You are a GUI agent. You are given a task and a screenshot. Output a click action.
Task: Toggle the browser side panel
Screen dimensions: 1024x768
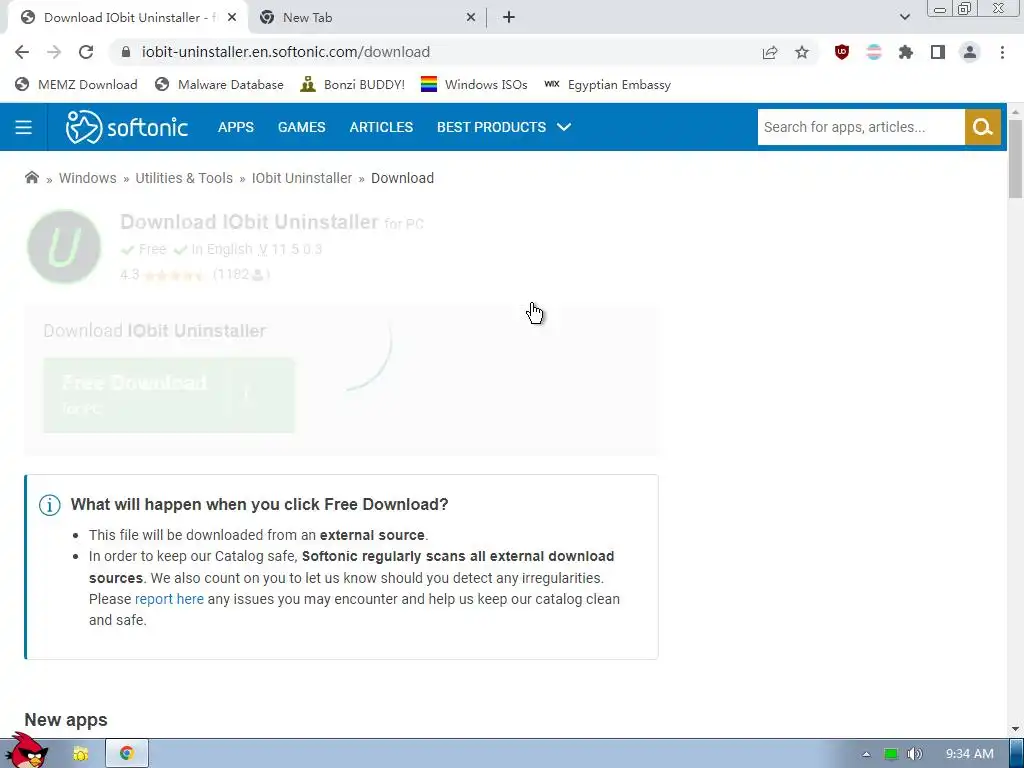coord(938,52)
